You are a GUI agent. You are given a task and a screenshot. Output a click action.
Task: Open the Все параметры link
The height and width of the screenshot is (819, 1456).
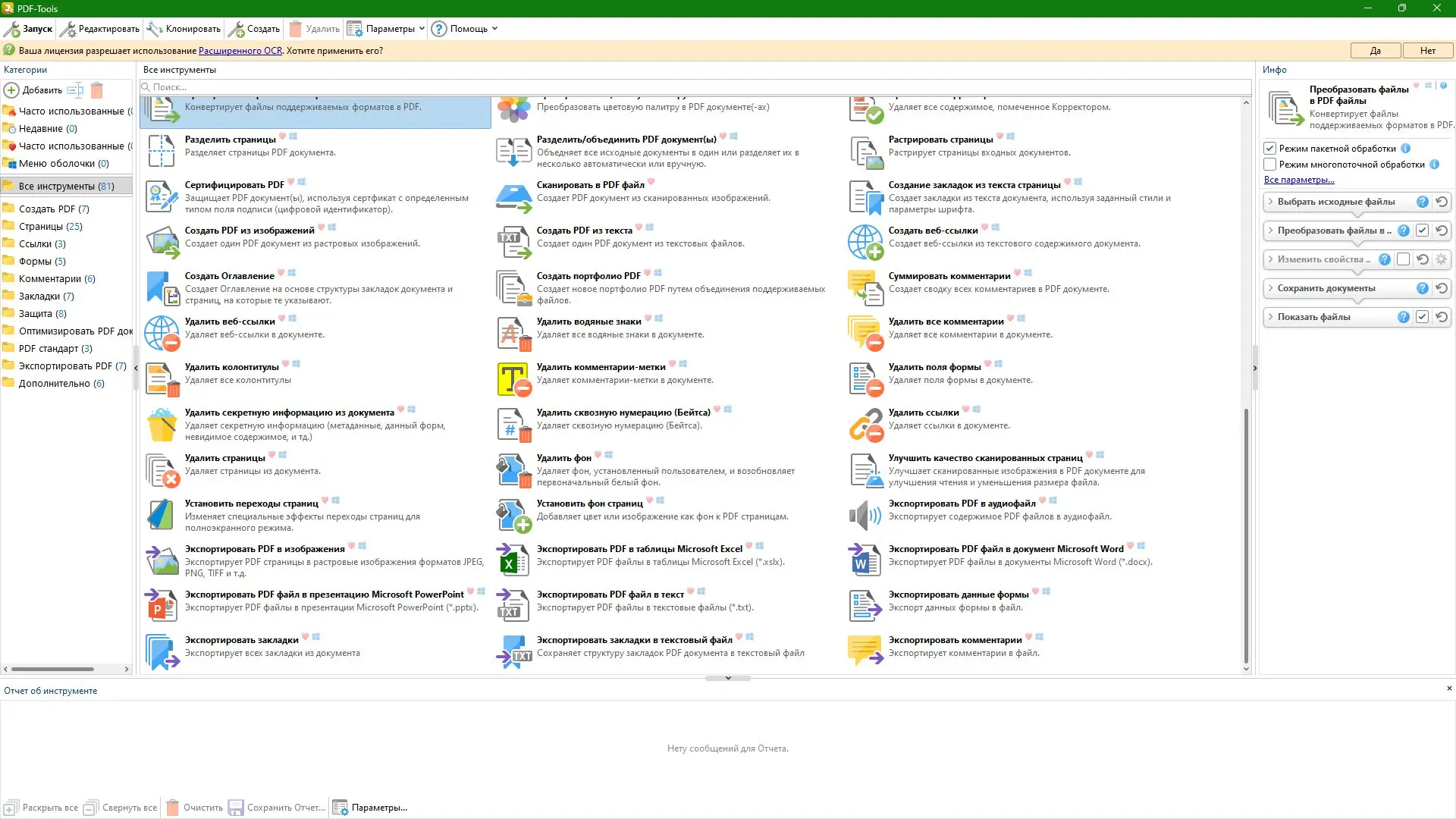1298,180
